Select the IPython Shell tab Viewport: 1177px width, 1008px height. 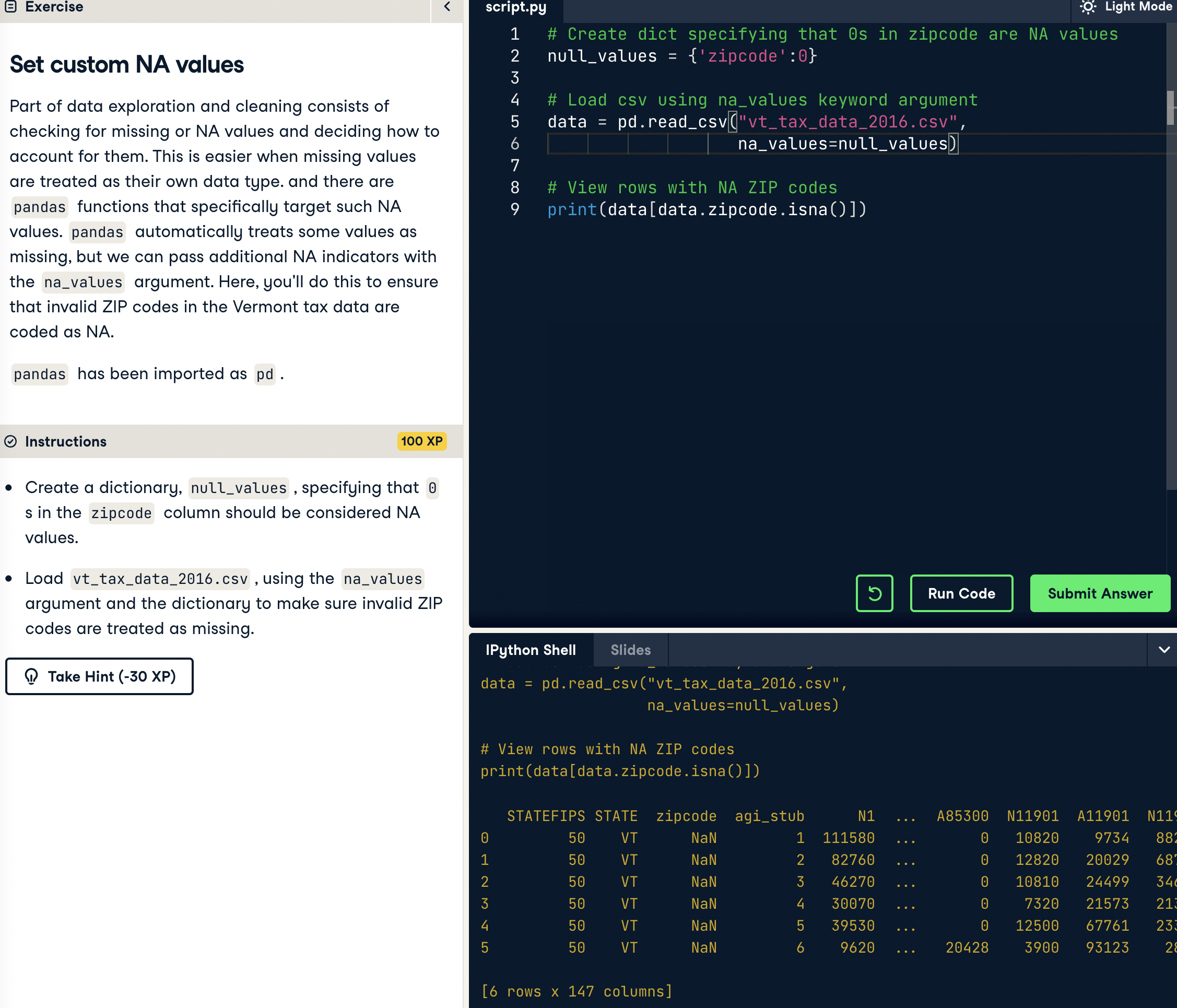(530, 650)
